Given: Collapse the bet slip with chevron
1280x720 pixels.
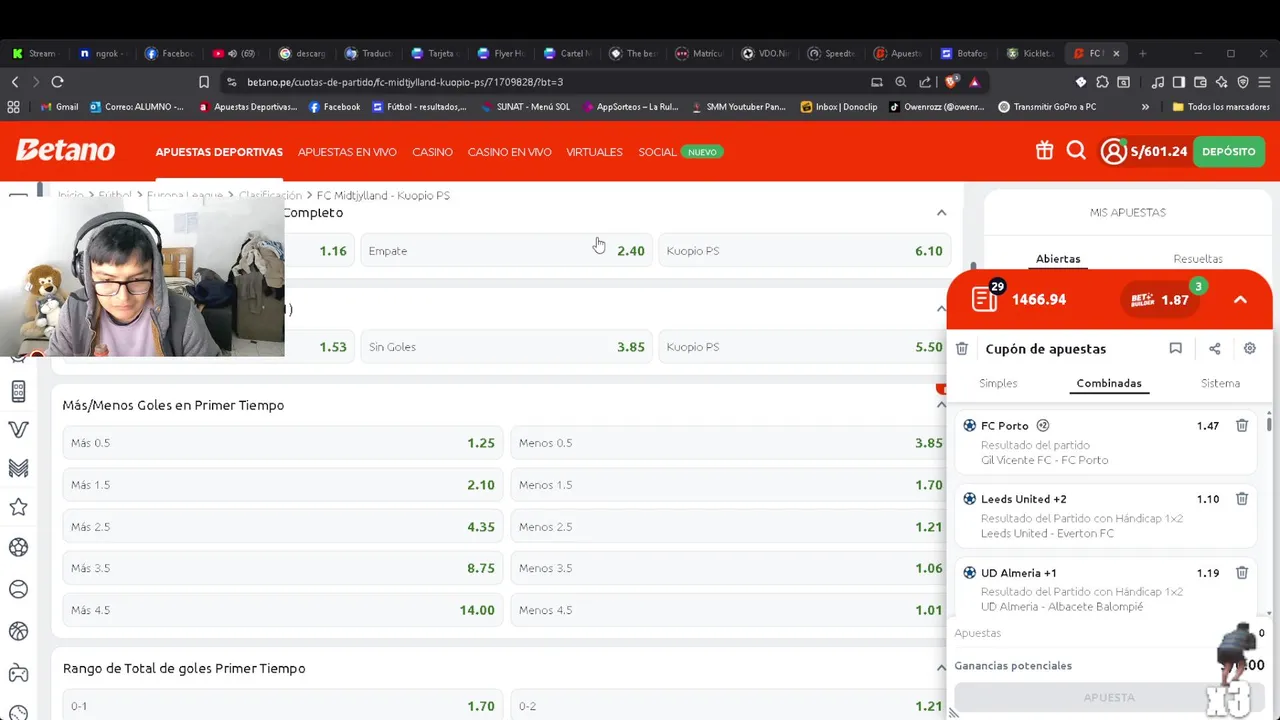Looking at the screenshot, I should (1240, 299).
